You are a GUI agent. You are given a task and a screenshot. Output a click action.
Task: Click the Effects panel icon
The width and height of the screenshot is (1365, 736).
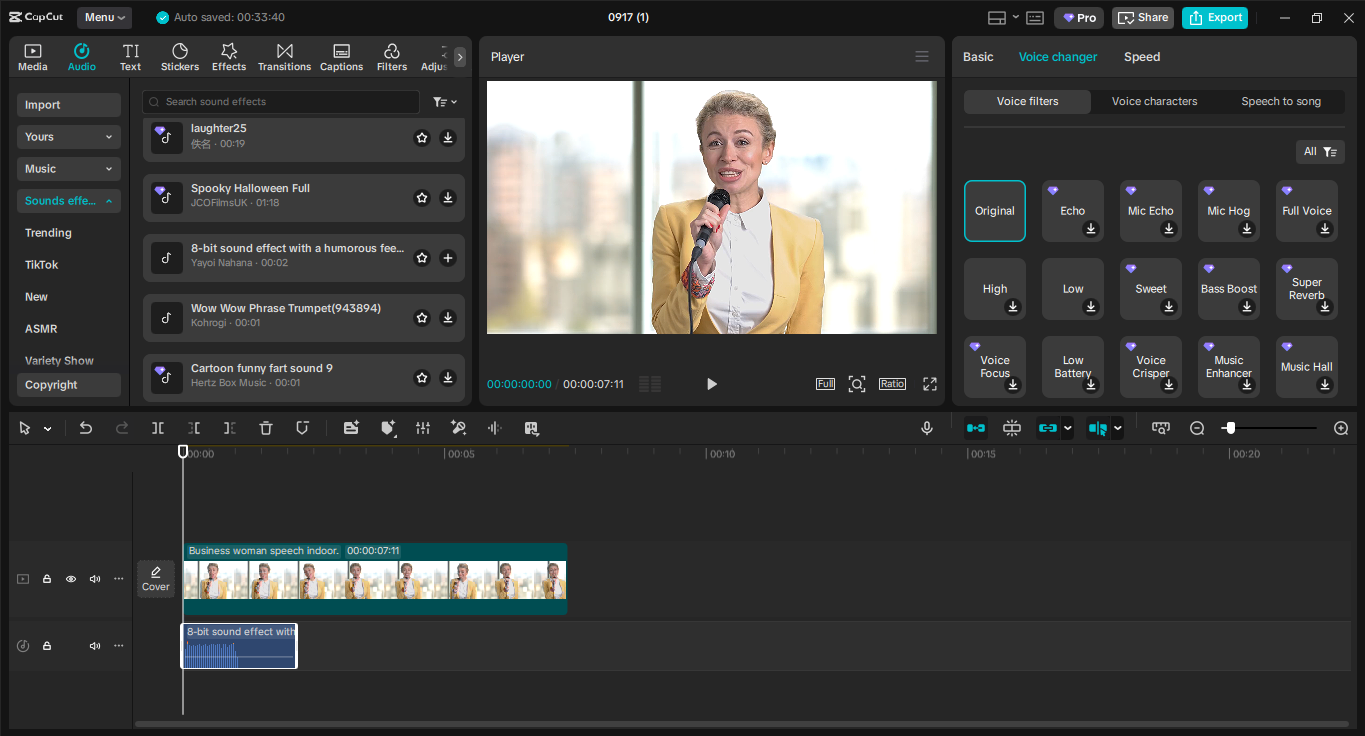[x=229, y=55]
